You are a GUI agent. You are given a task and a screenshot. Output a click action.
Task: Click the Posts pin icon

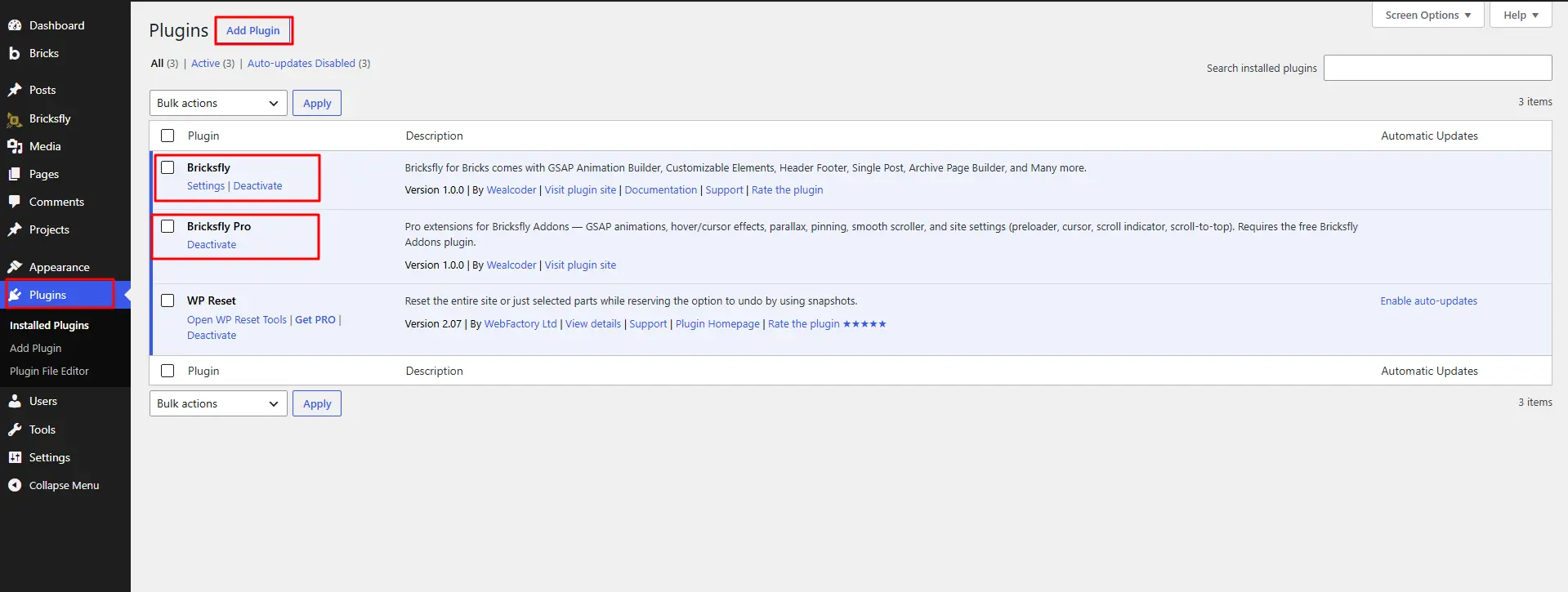tap(14, 90)
